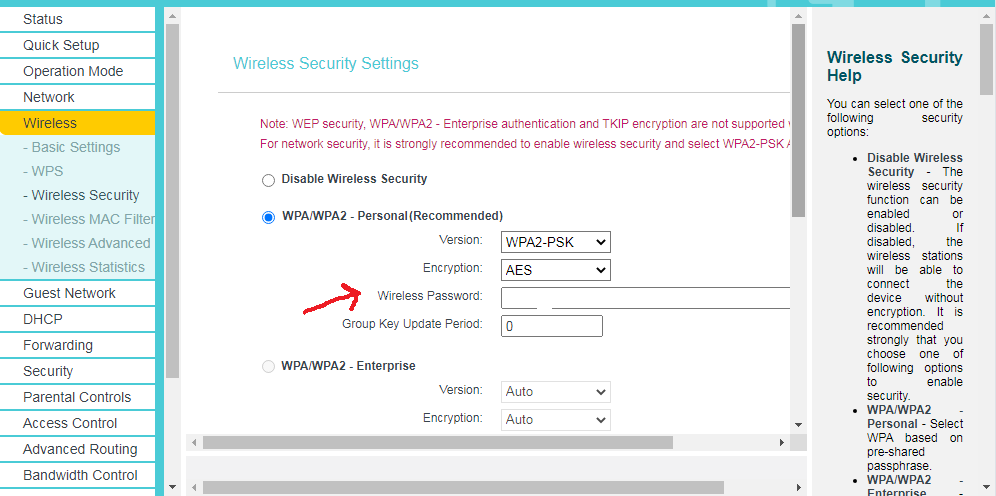Open the WPA2-PSK Version dropdown
This screenshot has width=996, height=496.
(x=555, y=242)
